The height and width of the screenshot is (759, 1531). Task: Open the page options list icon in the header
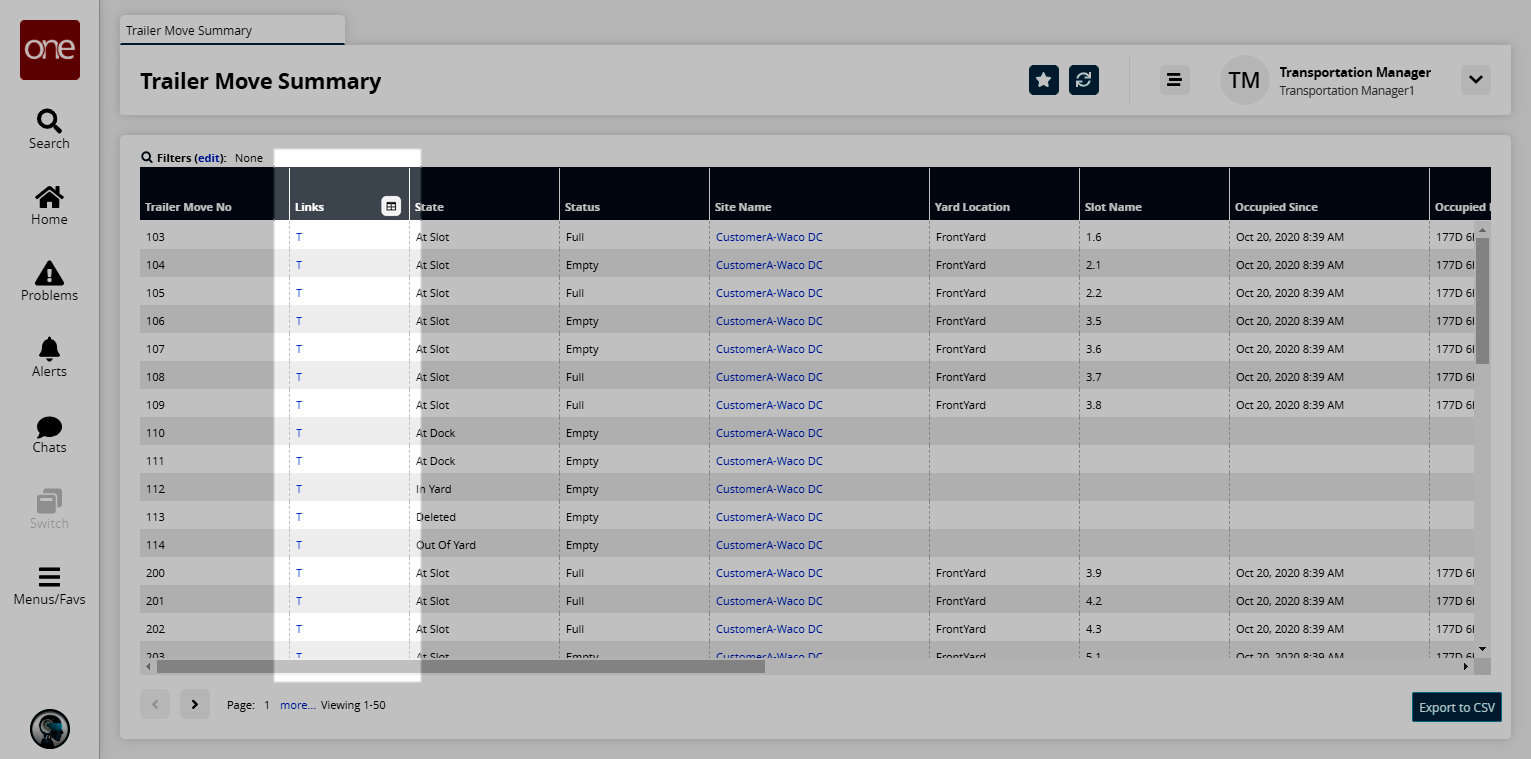point(1174,80)
